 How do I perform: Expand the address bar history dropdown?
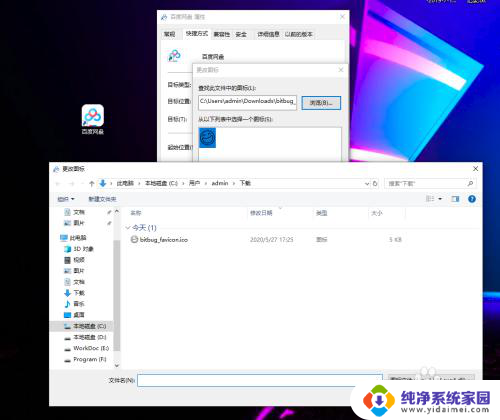coord(367,183)
